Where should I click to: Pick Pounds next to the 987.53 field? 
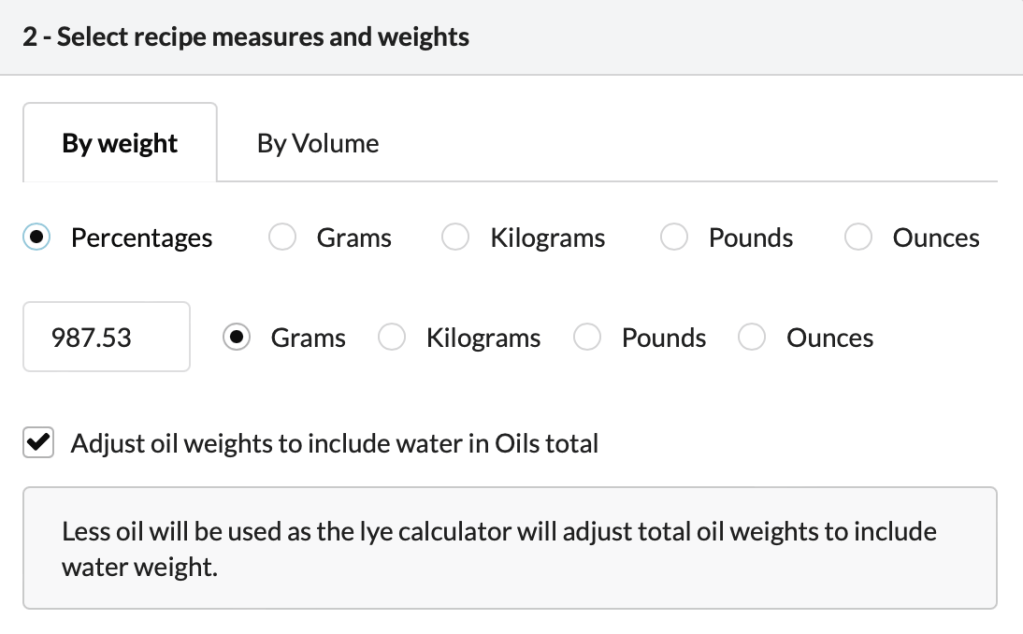tap(588, 338)
